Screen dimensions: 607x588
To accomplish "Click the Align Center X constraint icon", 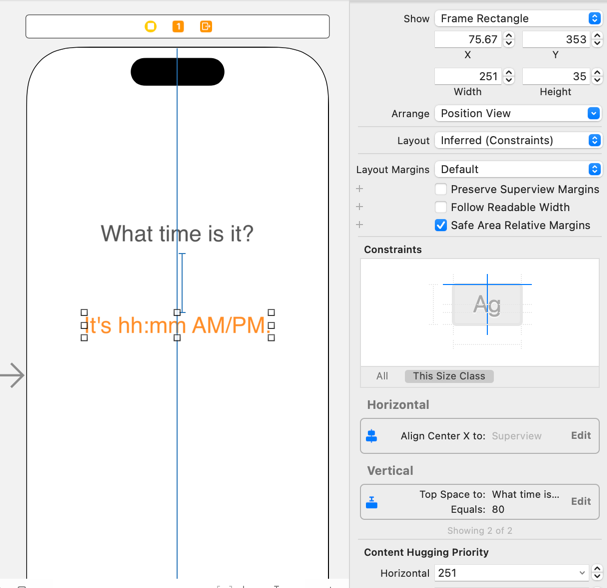I will point(372,436).
